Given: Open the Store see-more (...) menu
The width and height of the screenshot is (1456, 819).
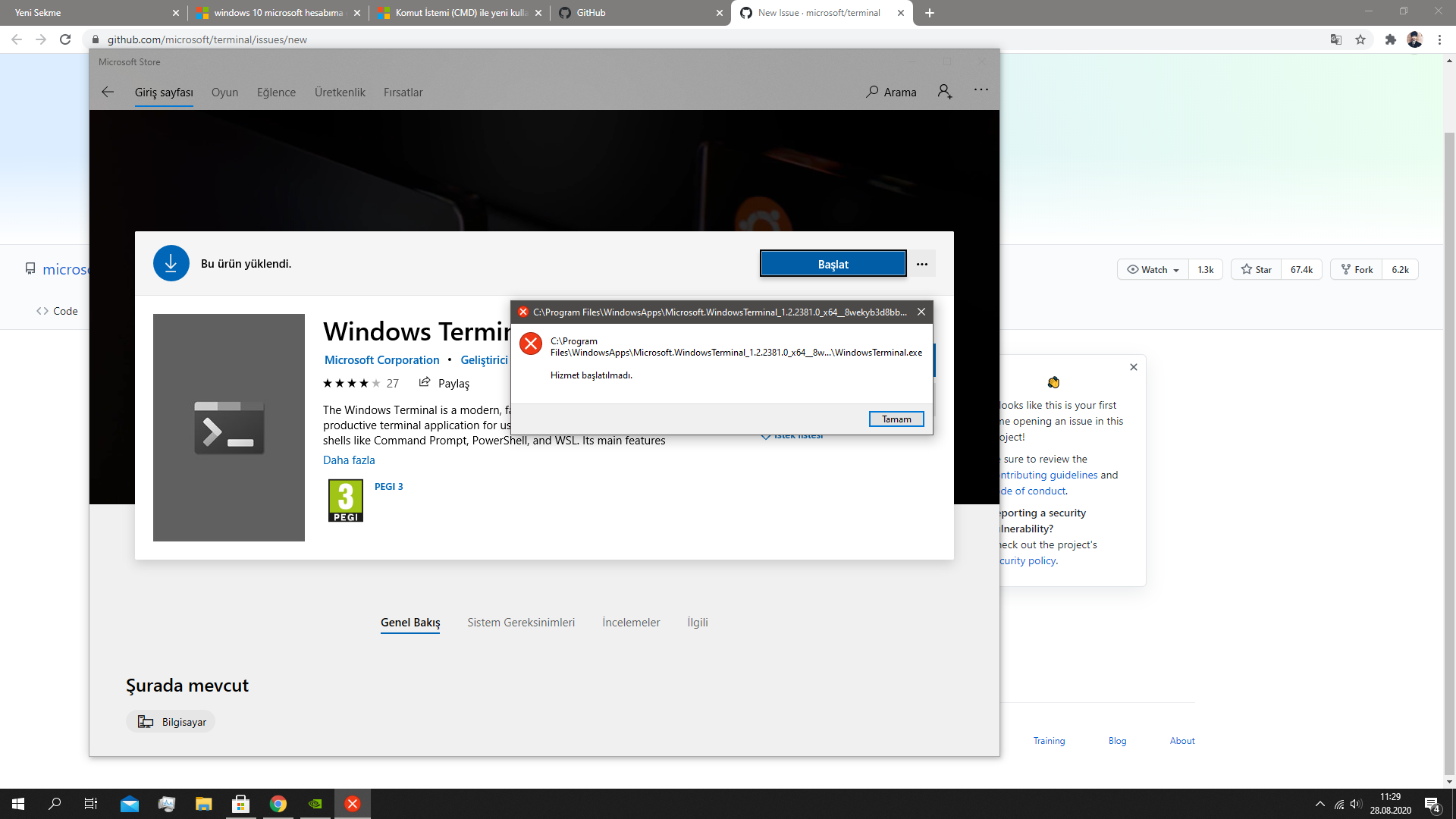Looking at the screenshot, I should click(922, 263).
